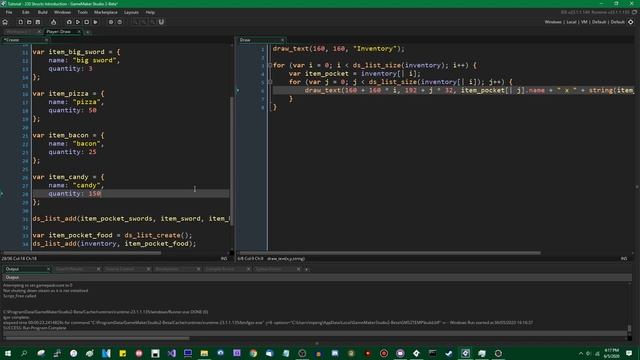640x360 pixels.
Task: Open Visual Studio from taskbar
Action: pos(171,353)
